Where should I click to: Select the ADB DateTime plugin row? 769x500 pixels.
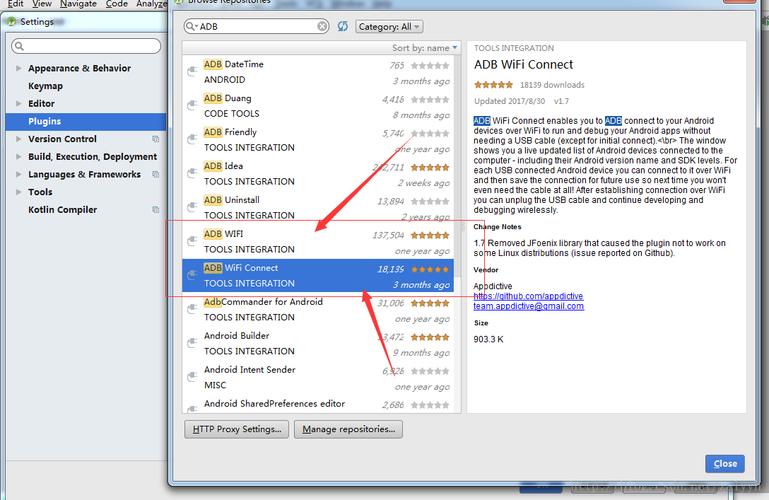[318, 72]
